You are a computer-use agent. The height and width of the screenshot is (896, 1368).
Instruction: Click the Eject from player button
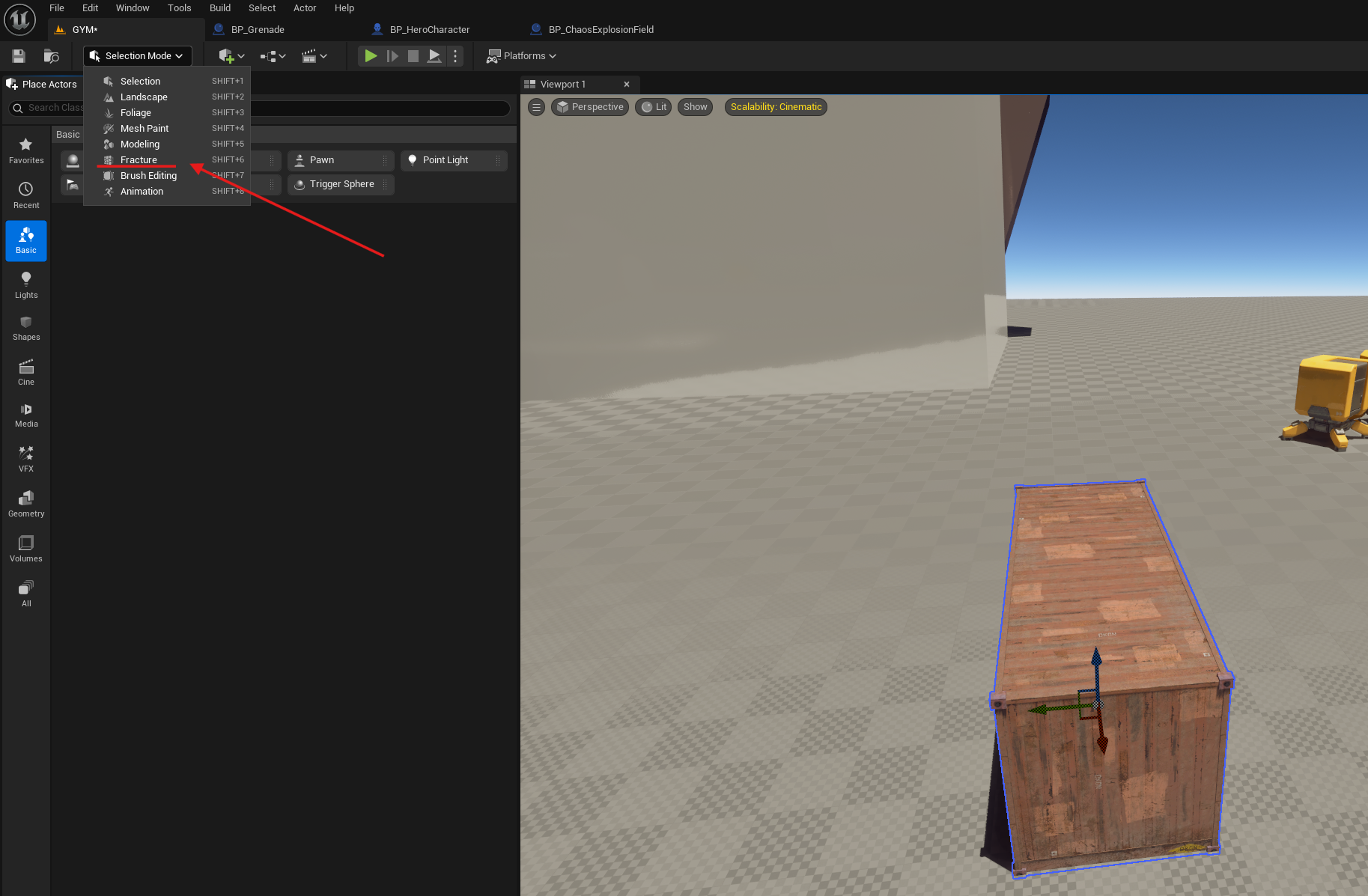tap(434, 56)
